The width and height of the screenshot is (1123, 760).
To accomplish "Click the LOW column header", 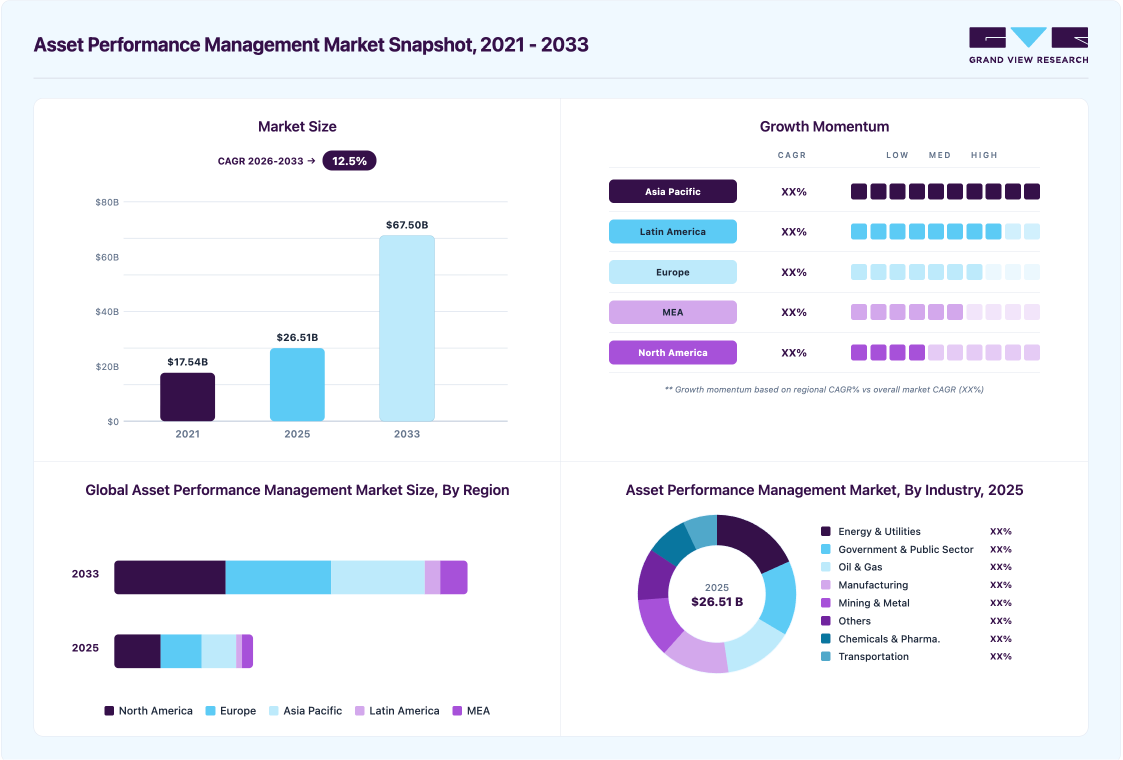I will 897,155.
